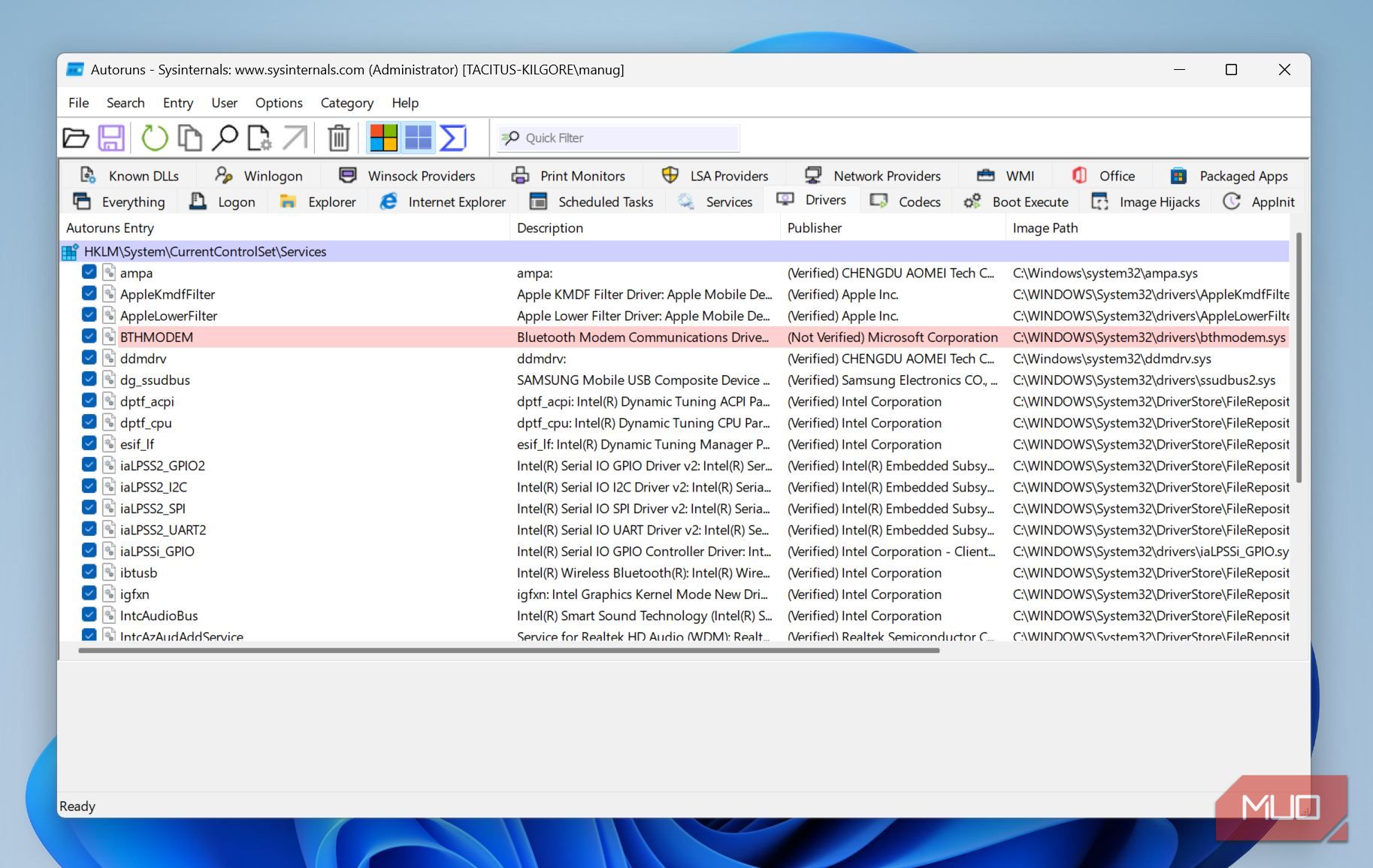Open the User menu

pyautogui.click(x=224, y=103)
